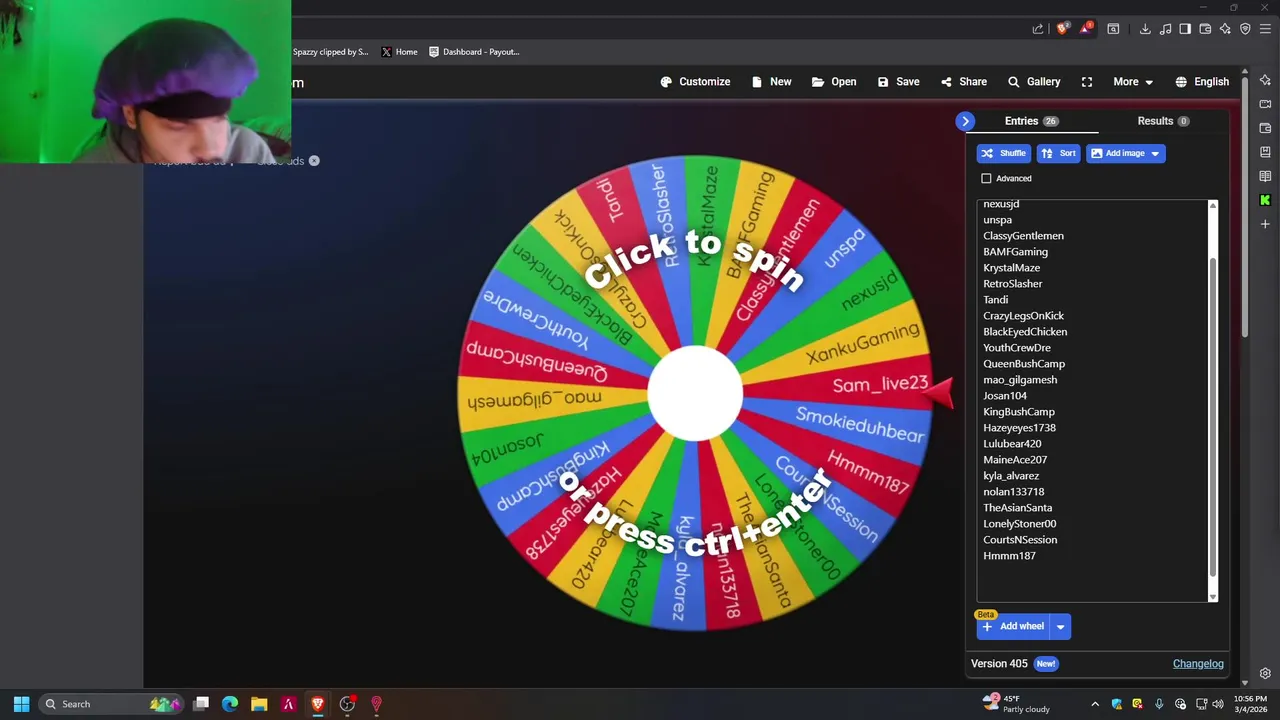Shuffle the entries
The image size is (1280, 720).
[x=1003, y=153]
